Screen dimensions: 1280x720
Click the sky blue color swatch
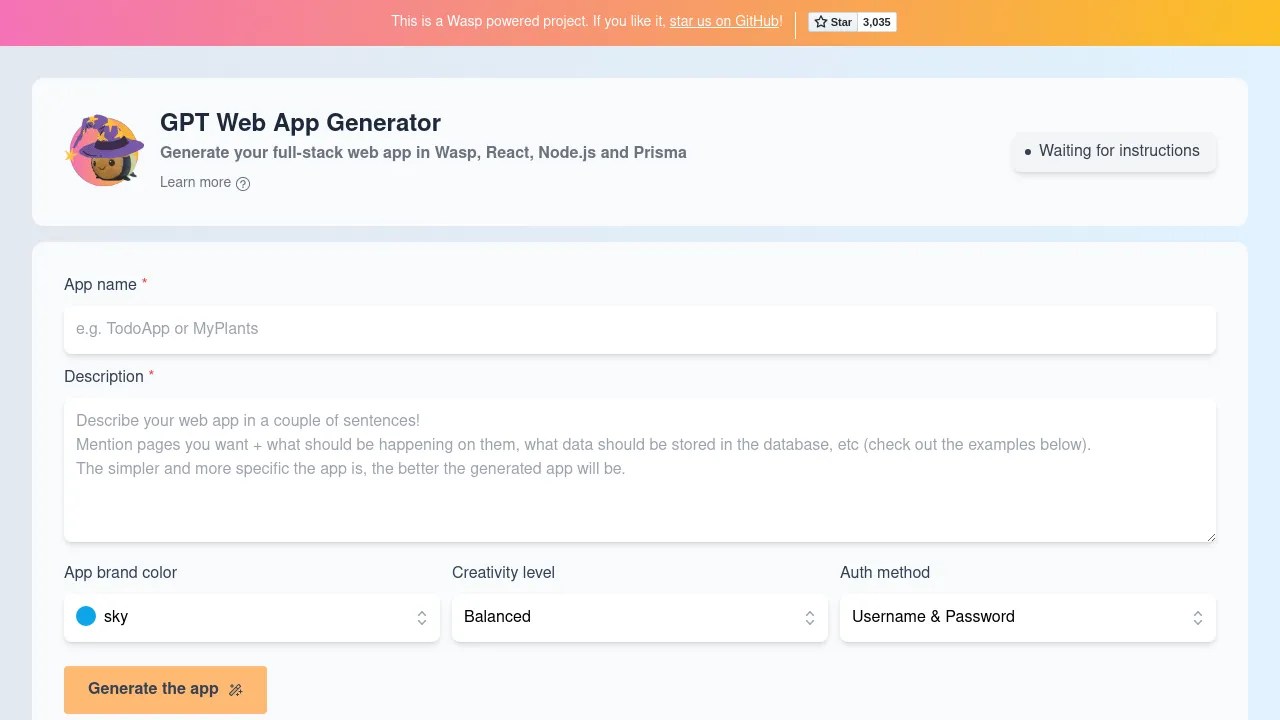[x=86, y=616]
